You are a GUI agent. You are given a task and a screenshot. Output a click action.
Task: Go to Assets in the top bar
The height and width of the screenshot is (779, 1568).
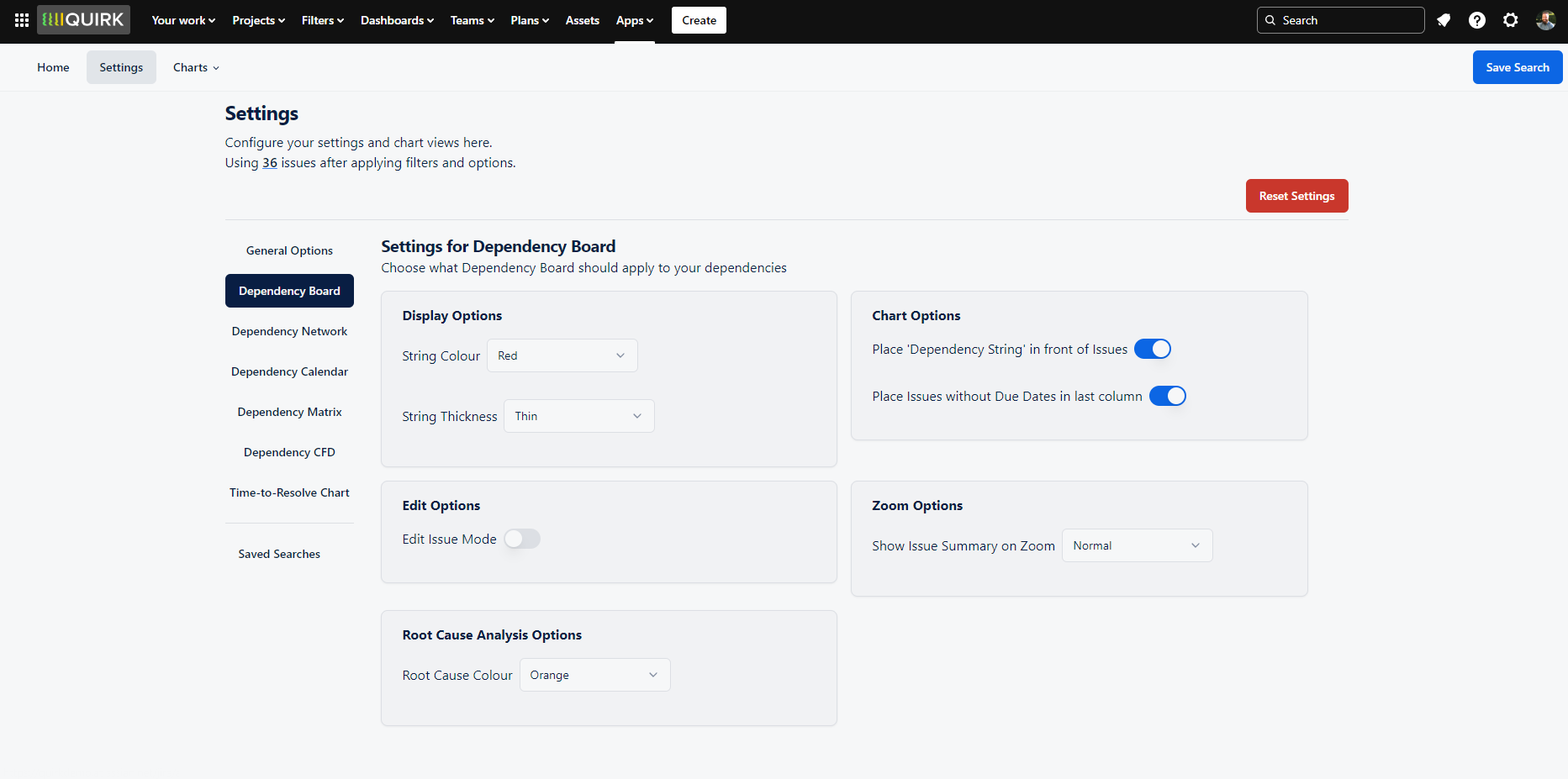point(583,20)
